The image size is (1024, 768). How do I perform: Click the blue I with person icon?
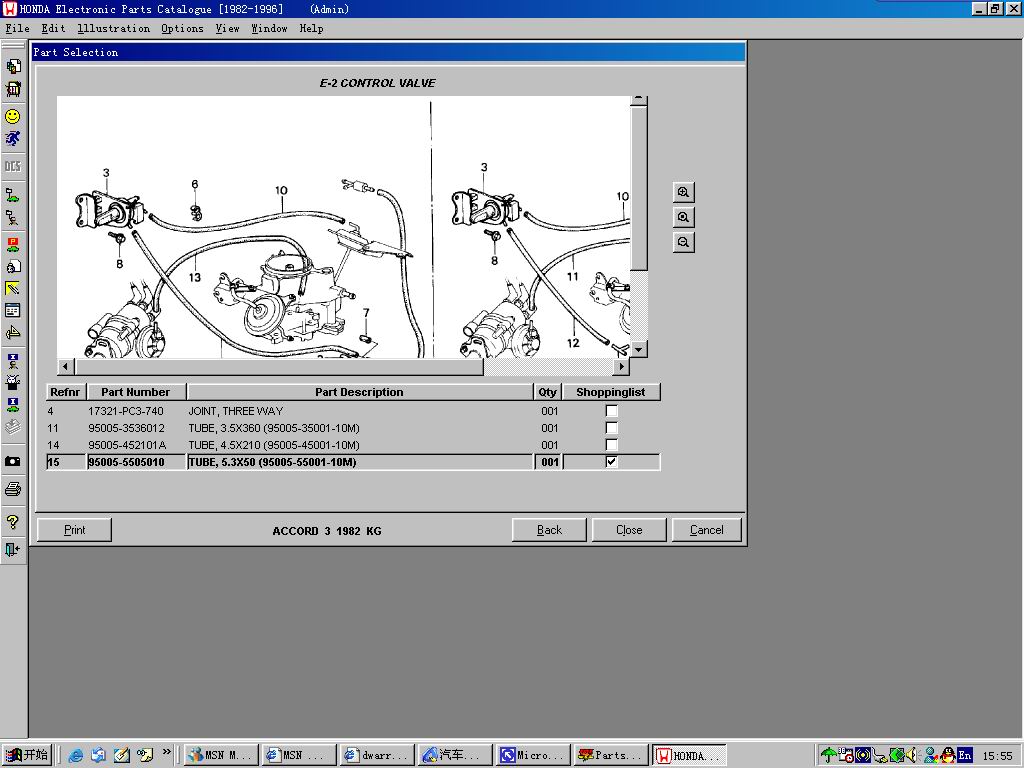click(x=13, y=360)
